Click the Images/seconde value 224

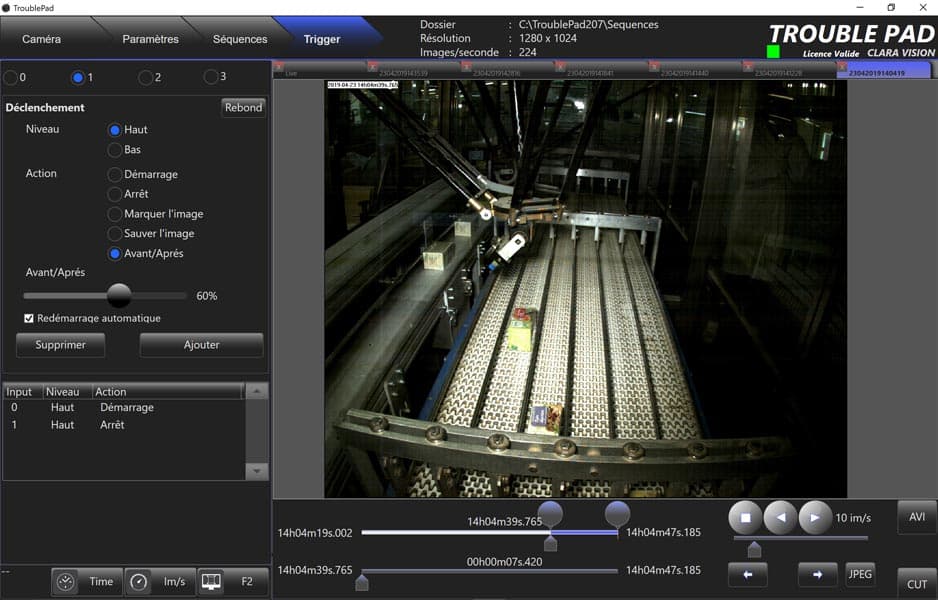[x=527, y=52]
